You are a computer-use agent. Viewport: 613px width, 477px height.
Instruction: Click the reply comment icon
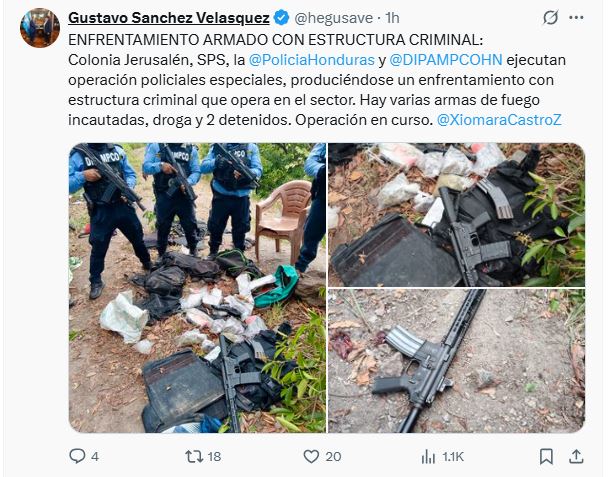pos(77,456)
